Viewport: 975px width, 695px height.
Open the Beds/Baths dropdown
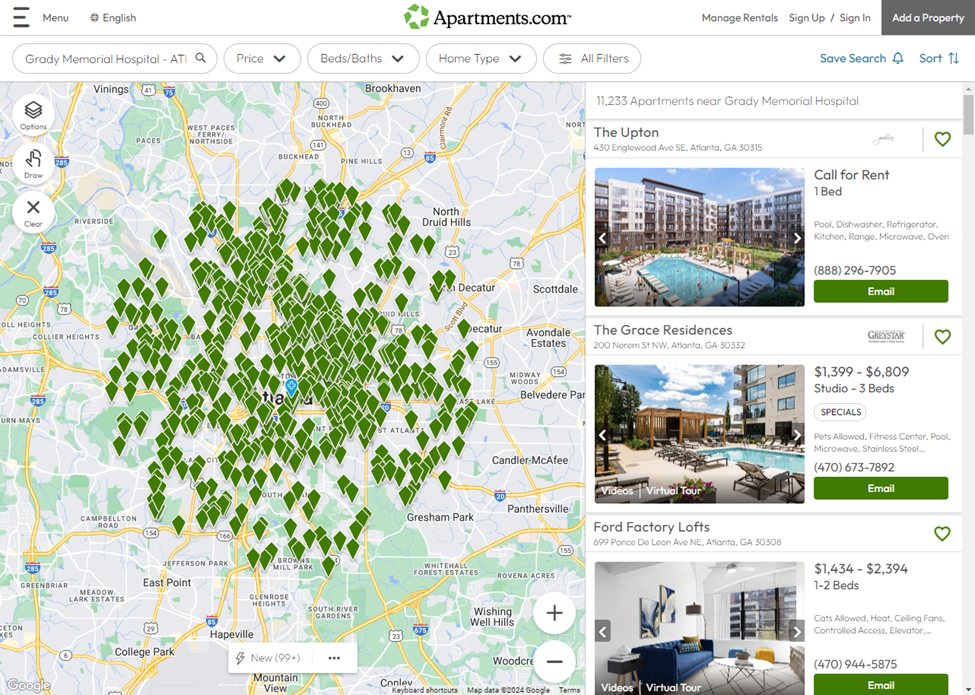point(362,59)
